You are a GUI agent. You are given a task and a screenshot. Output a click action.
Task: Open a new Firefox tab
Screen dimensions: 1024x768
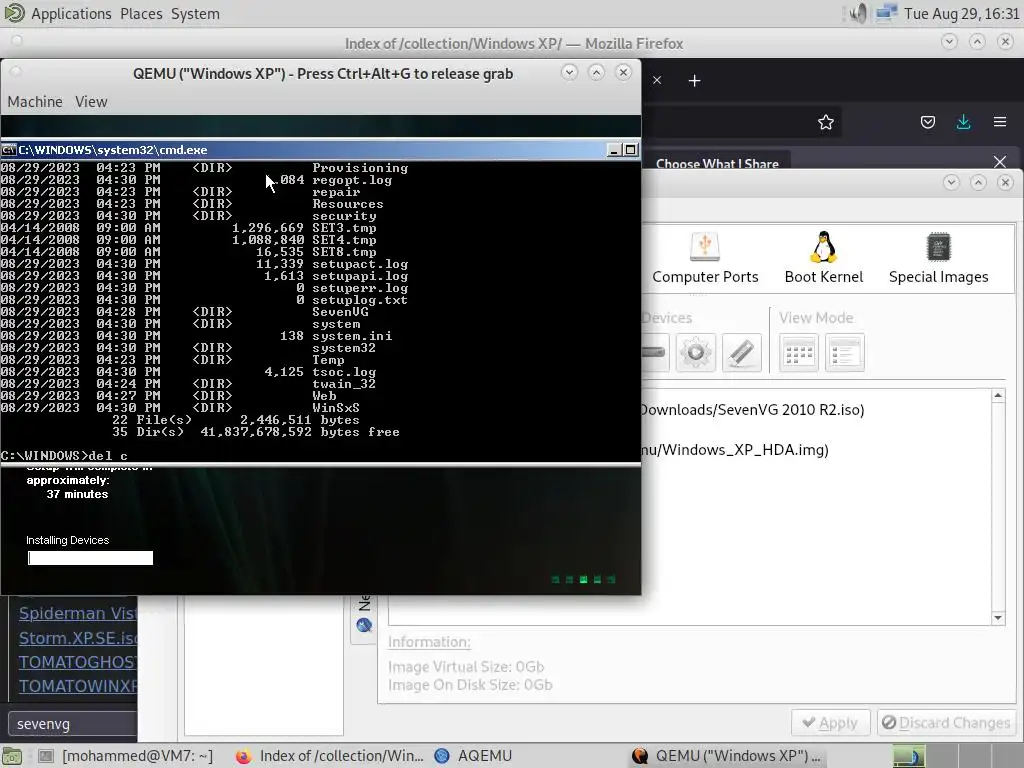[x=694, y=80]
